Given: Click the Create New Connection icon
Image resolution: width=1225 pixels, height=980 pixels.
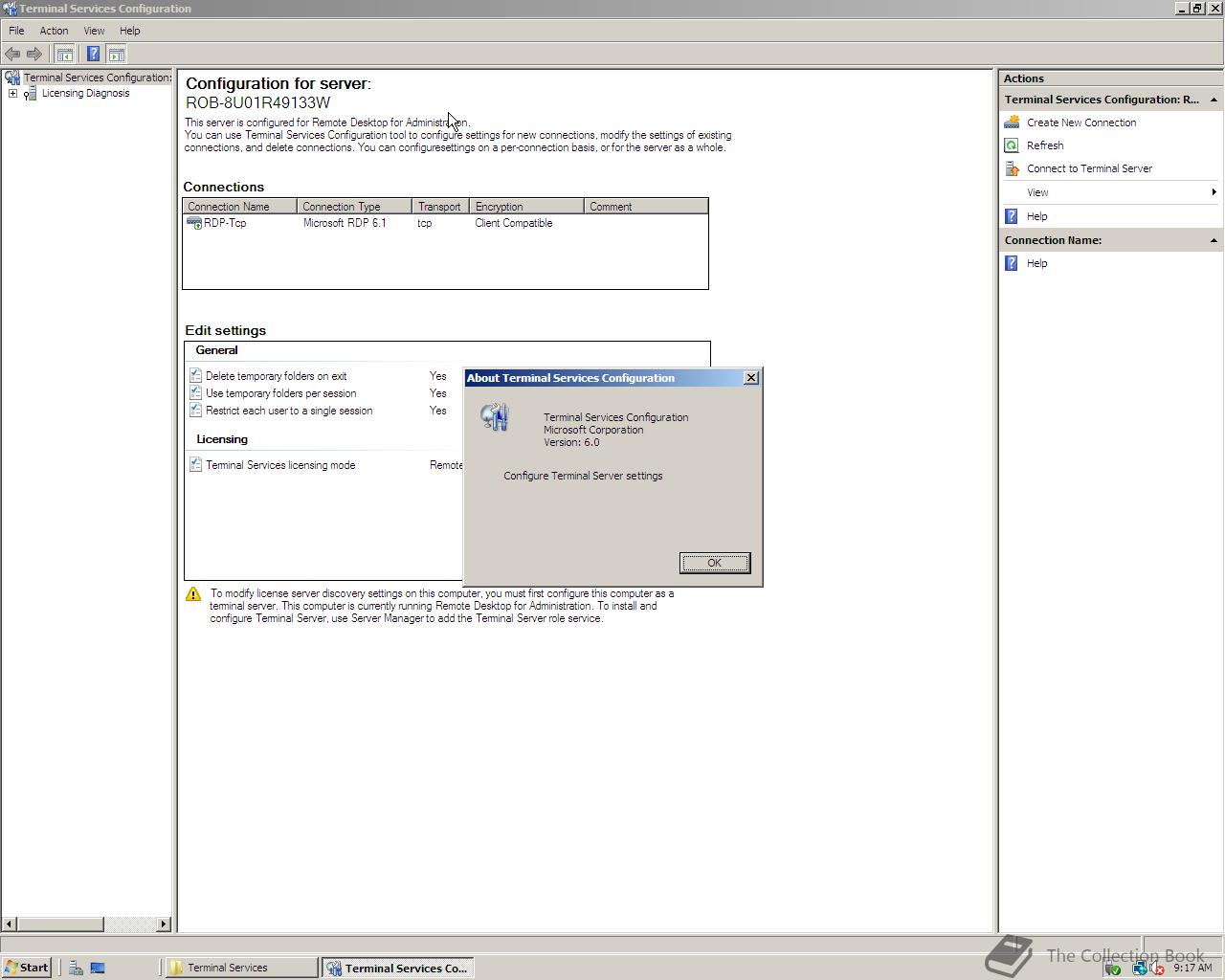Looking at the screenshot, I should [1012, 122].
